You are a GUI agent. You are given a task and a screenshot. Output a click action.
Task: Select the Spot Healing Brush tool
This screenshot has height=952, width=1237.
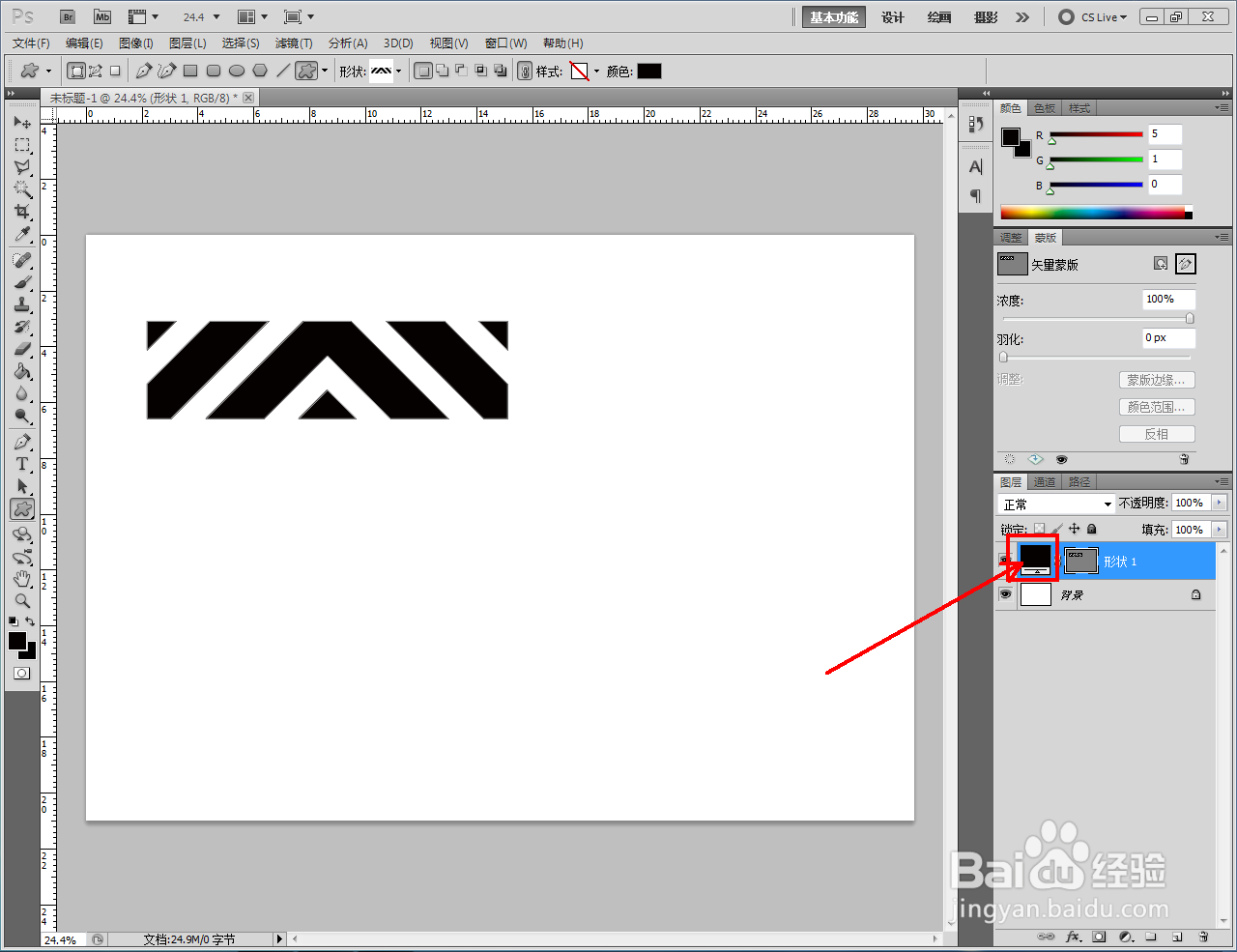point(22,260)
